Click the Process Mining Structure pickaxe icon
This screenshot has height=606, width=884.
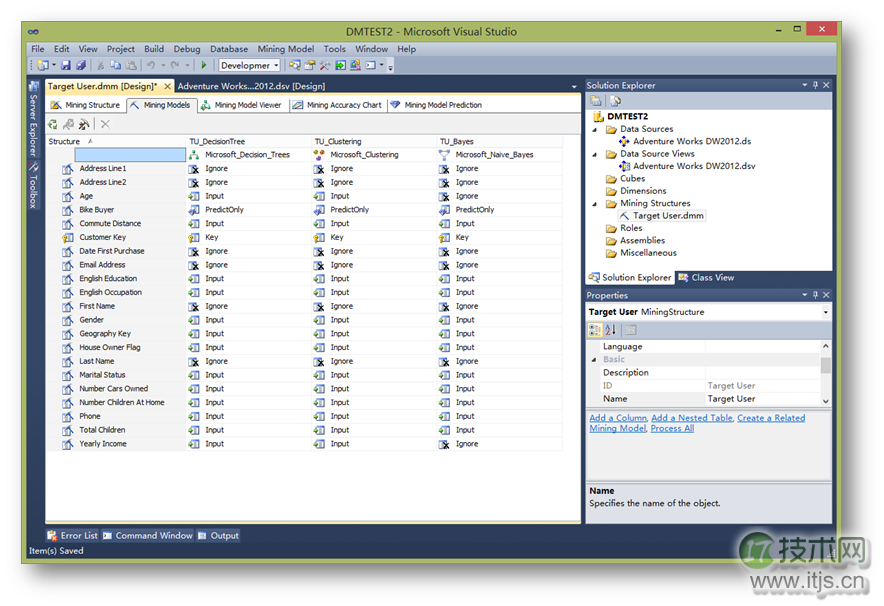coord(84,124)
